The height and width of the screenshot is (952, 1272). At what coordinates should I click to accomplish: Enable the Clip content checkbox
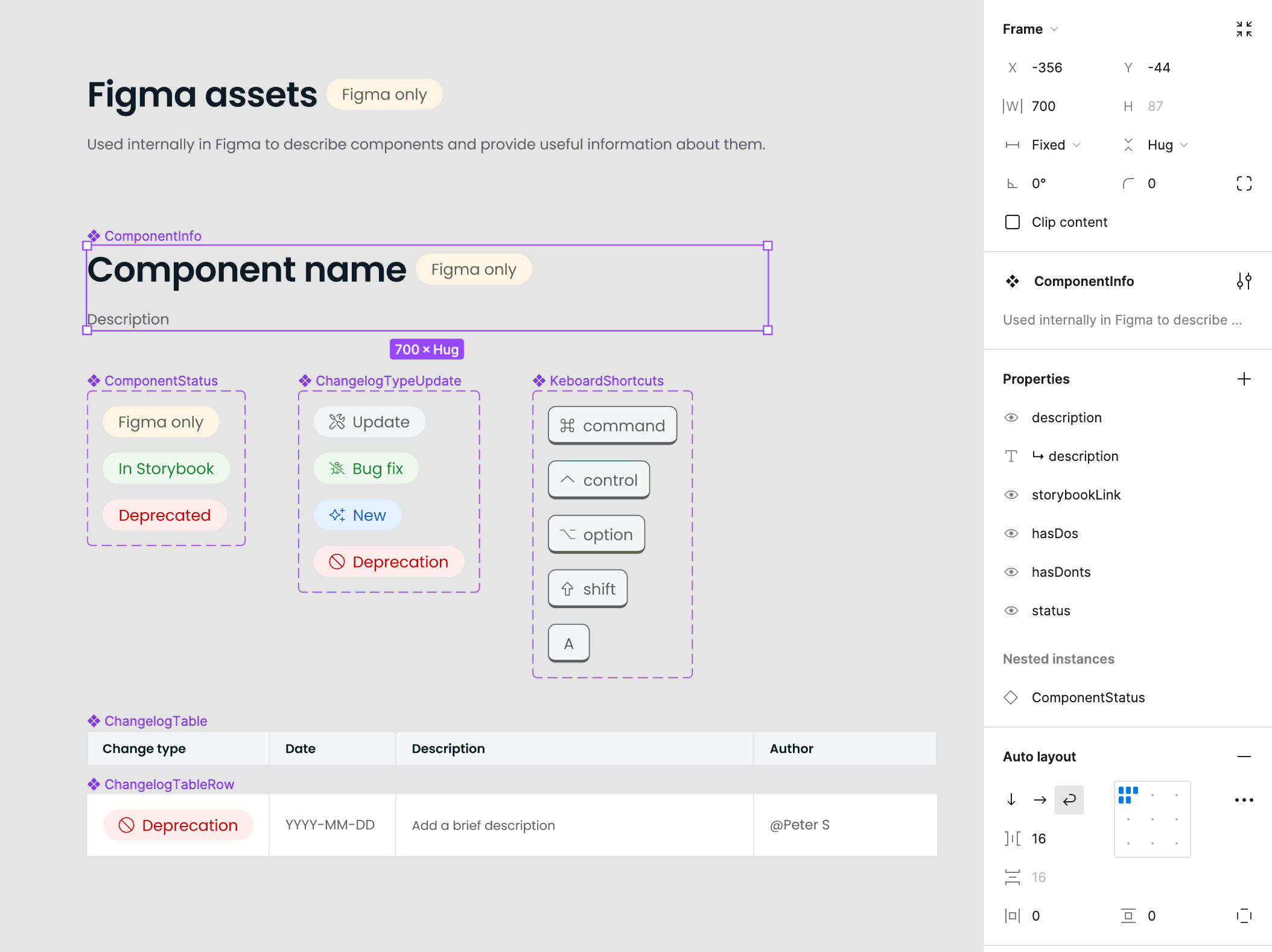point(1013,222)
